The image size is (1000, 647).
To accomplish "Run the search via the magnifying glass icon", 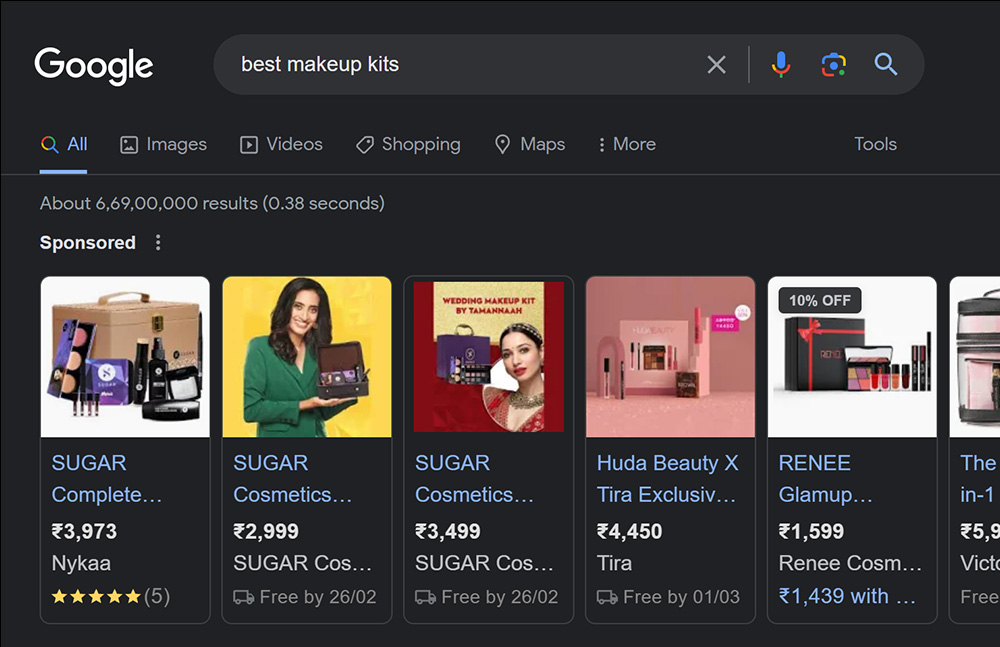I will click(885, 64).
